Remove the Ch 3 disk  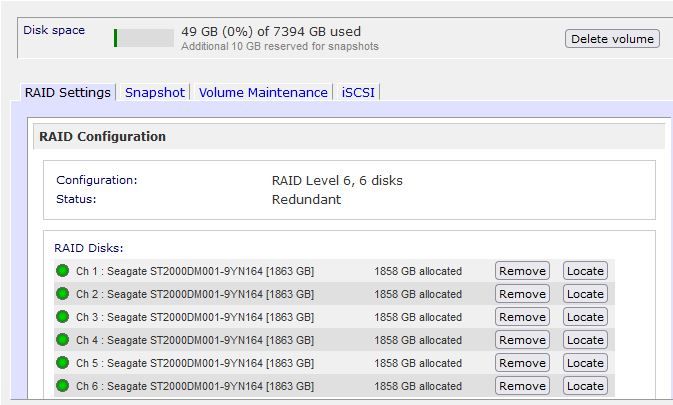coord(522,317)
